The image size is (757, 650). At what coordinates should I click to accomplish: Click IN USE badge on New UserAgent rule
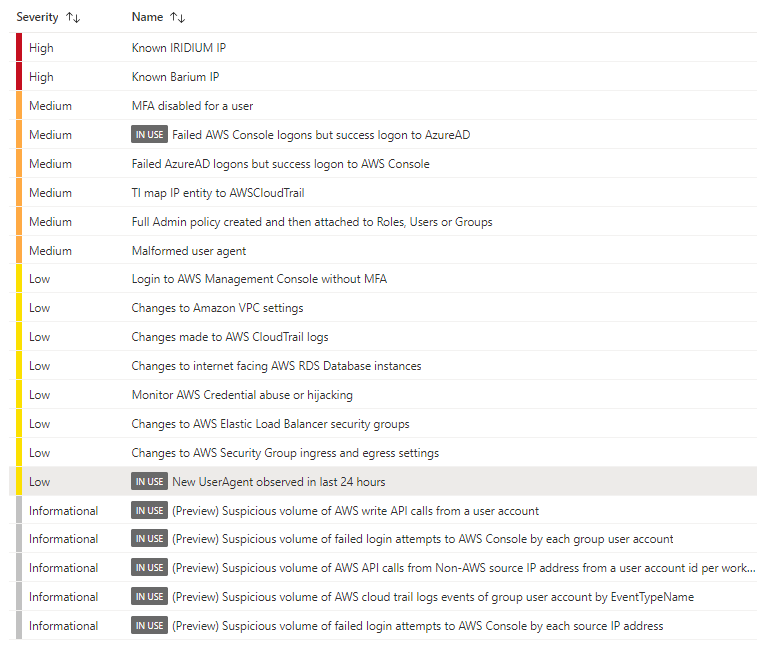pyautogui.click(x=149, y=482)
